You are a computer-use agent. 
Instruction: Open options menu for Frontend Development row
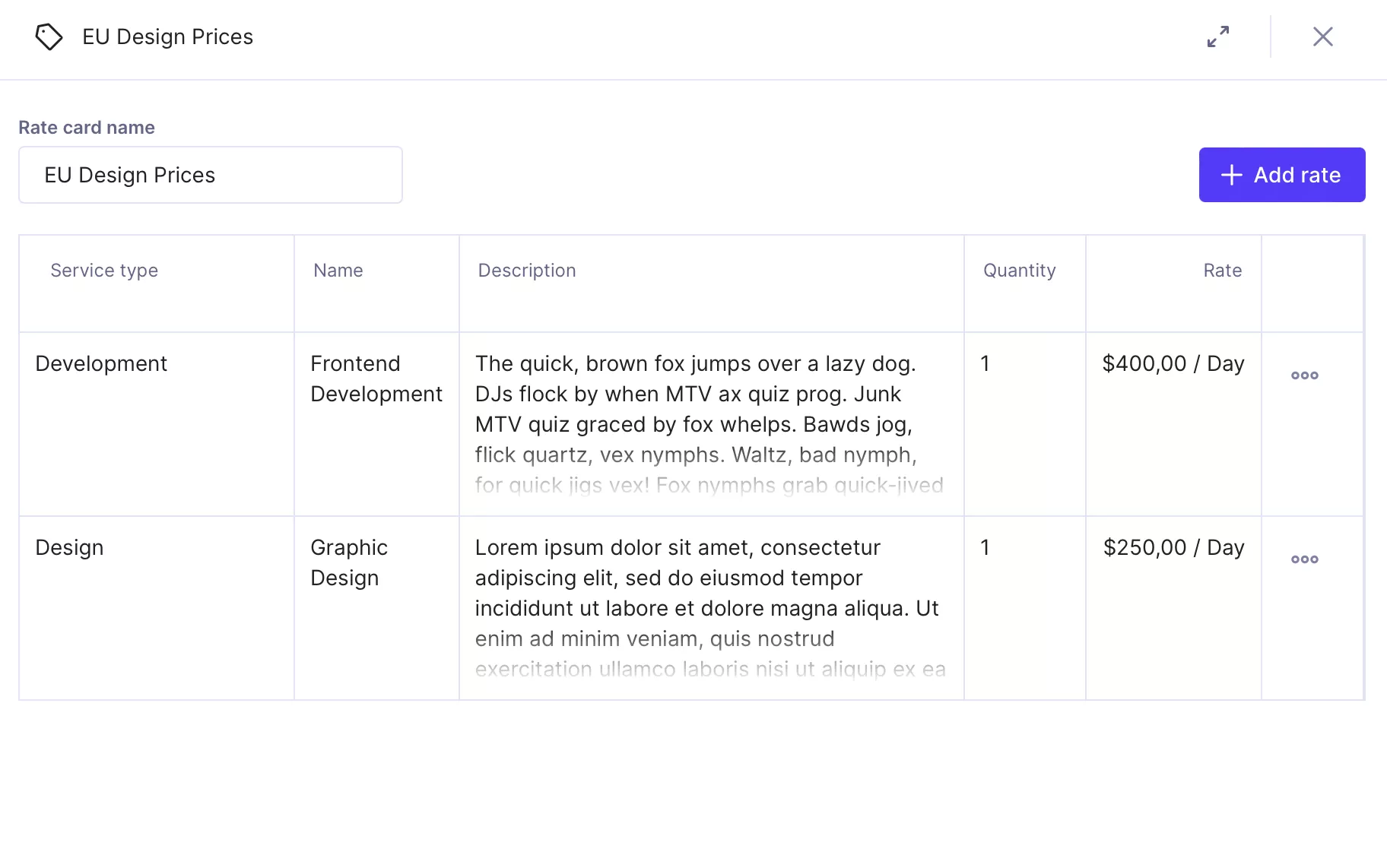pyautogui.click(x=1305, y=375)
